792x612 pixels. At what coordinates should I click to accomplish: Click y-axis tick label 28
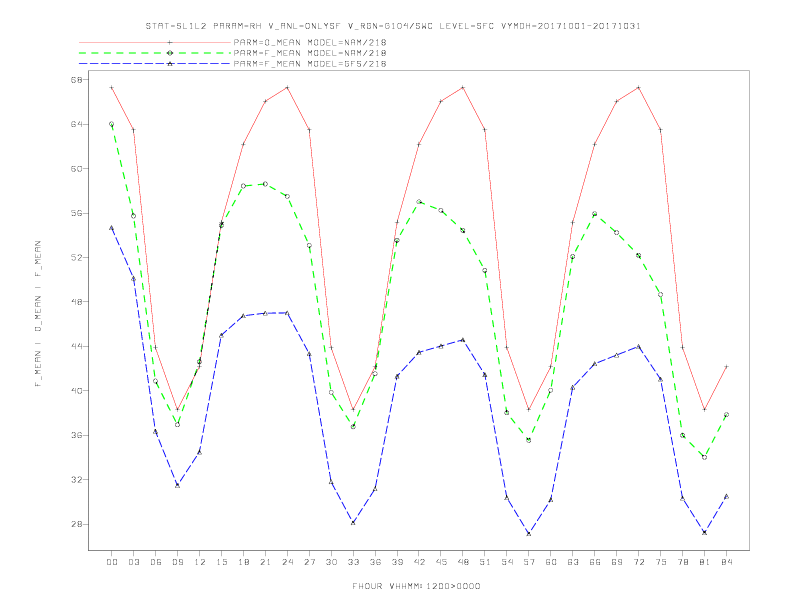click(x=77, y=524)
